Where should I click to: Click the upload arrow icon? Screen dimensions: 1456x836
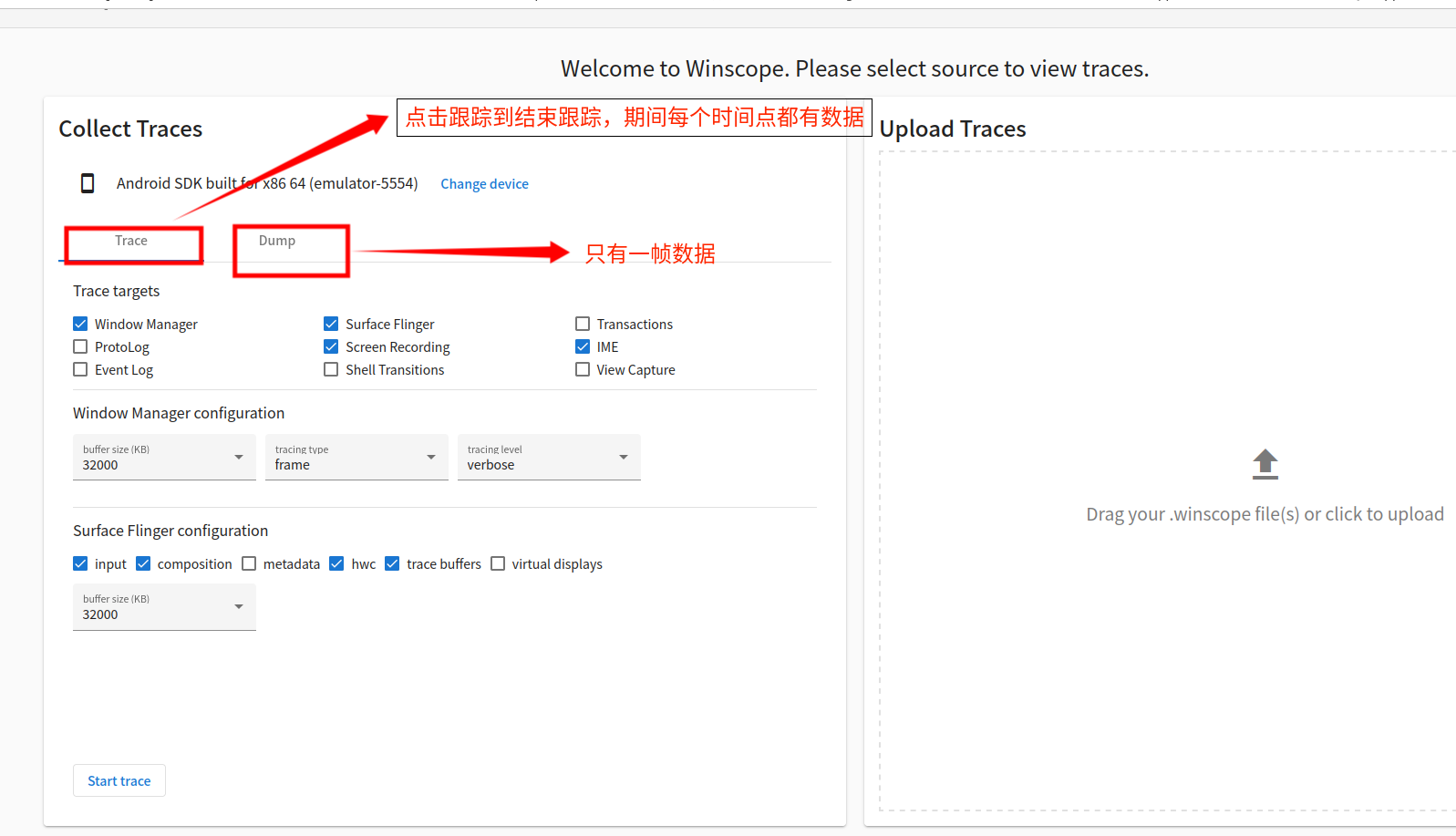1265,464
